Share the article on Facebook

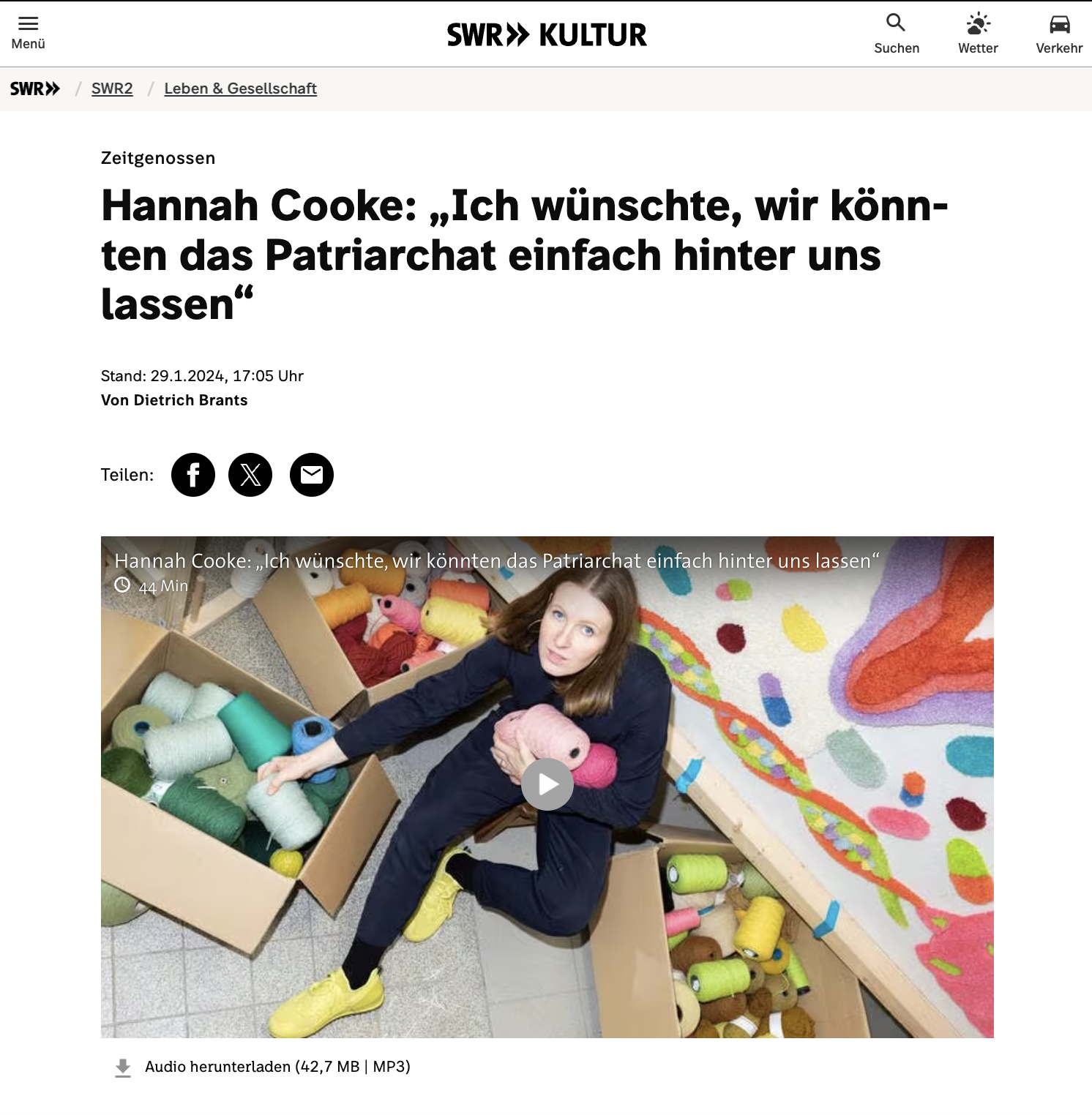click(193, 475)
